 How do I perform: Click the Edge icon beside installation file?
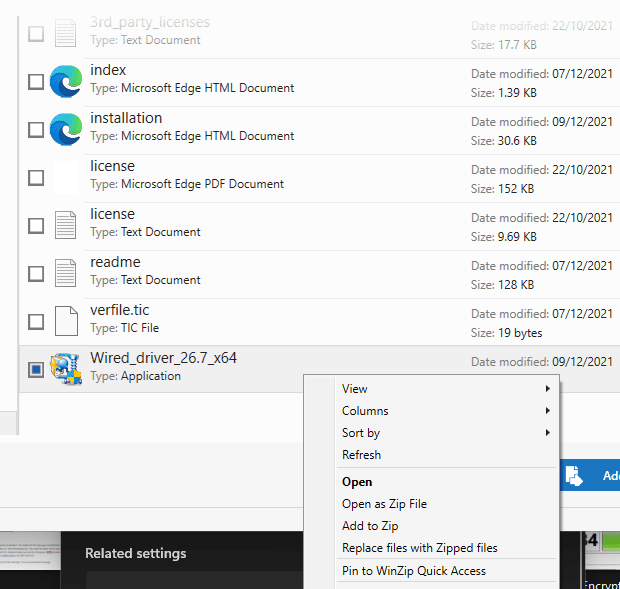(66, 129)
